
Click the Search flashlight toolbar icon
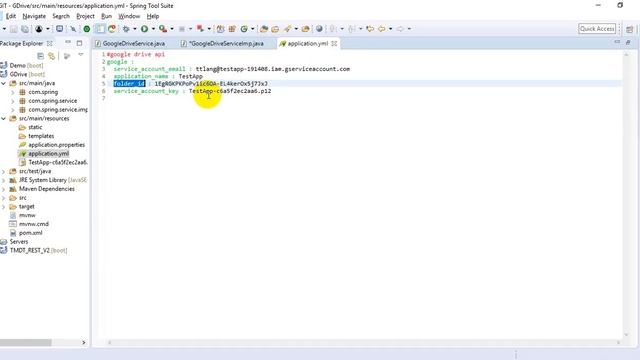point(288,29)
